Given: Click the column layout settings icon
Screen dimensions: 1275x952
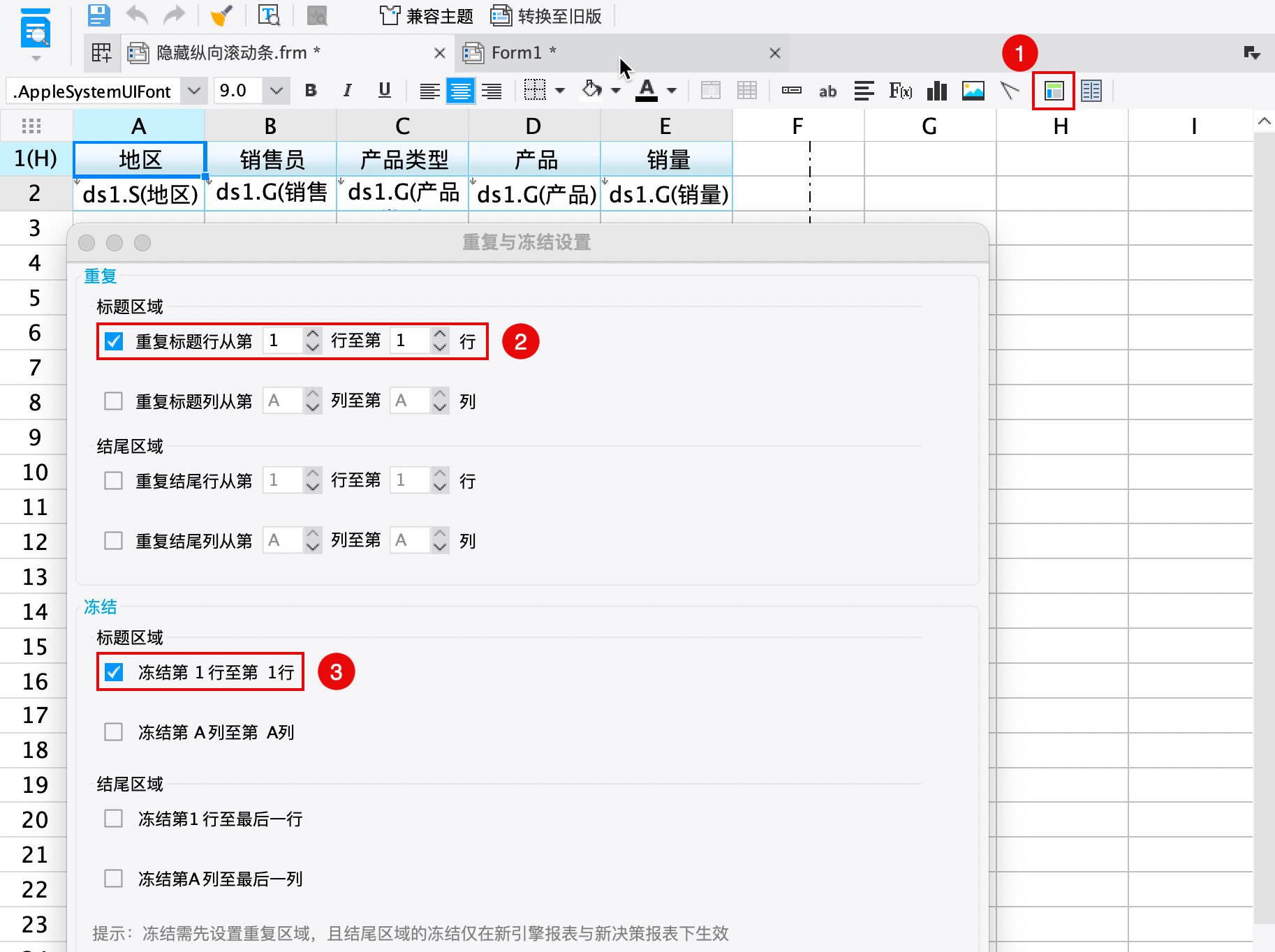Looking at the screenshot, I should point(1091,91).
